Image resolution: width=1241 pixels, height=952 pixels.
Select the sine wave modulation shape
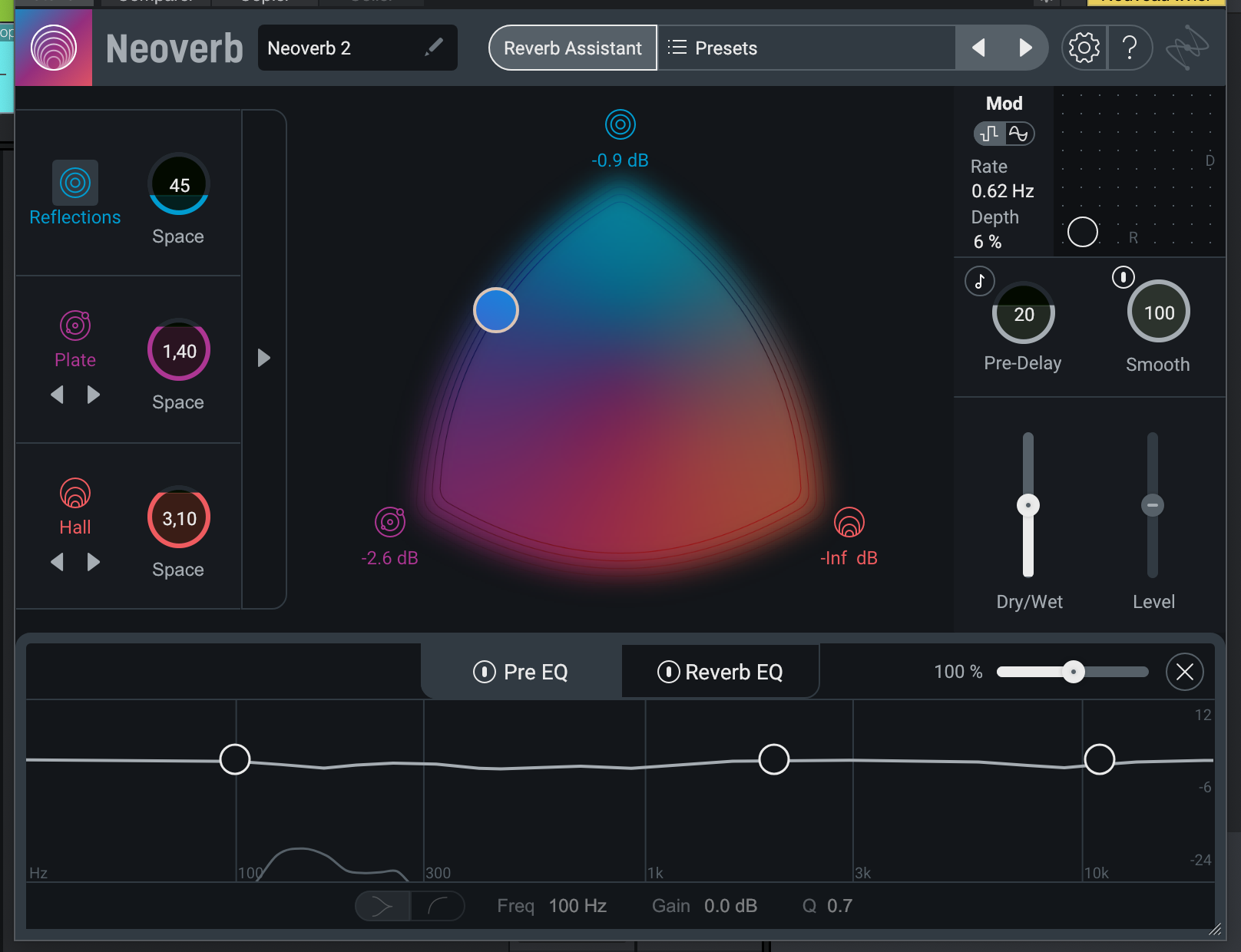[x=1018, y=134]
